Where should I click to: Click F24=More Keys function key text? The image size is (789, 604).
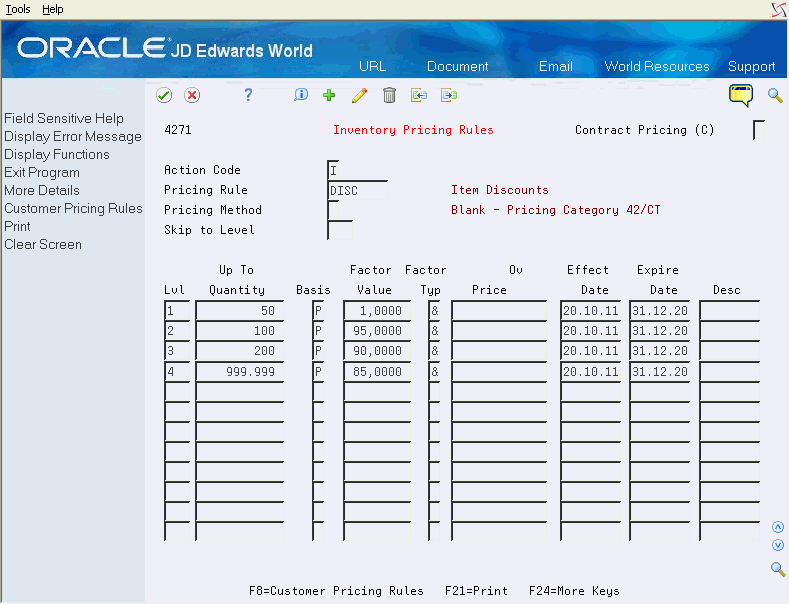[574, 590]
